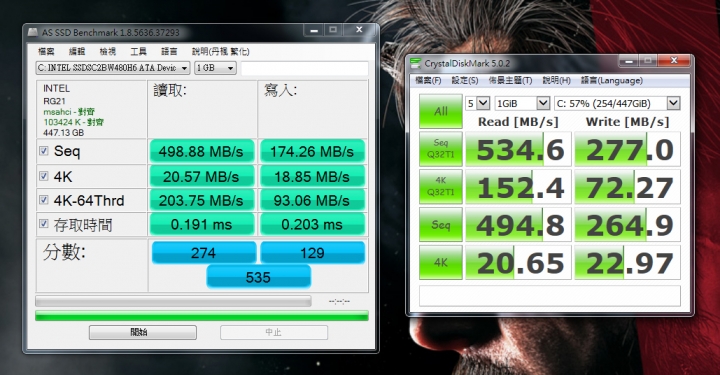Click the 18.85 MB/s 4K write result
This screenshot has height=375, width=720.
pyautogui.click(x=312, y=176)
